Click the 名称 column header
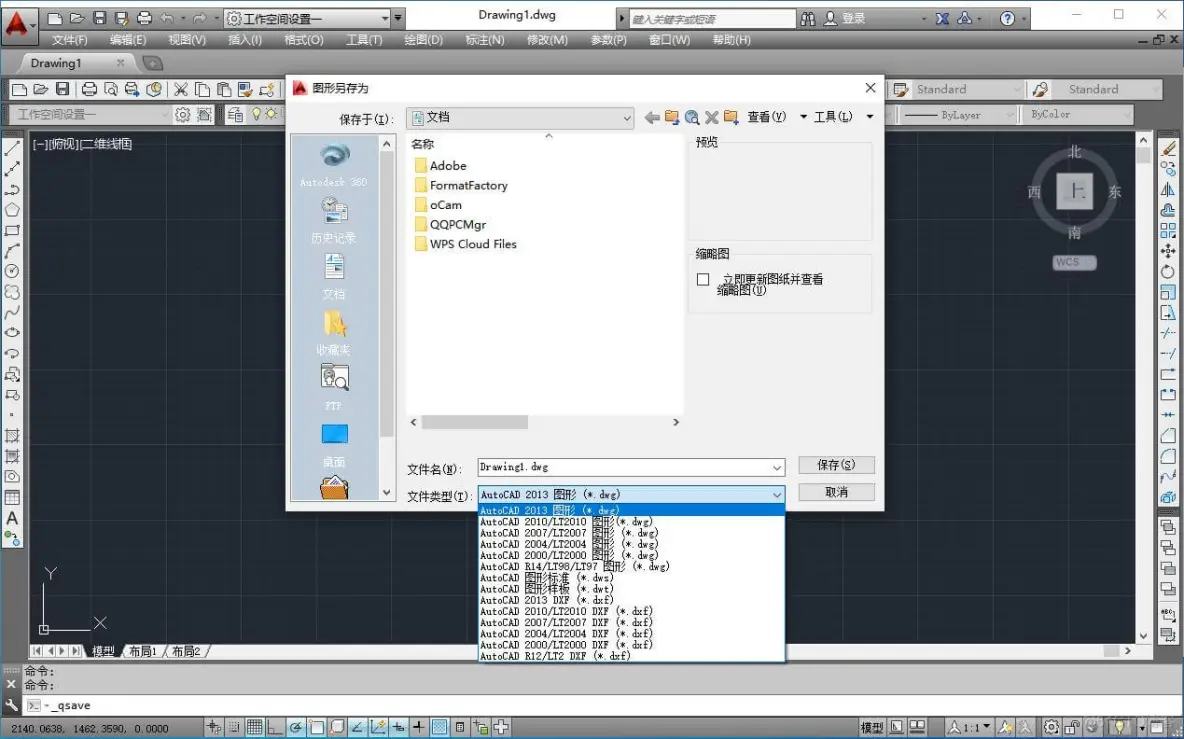Image resolution: width=1184 pixels, height=739 pixels. [x=422, y=143]
